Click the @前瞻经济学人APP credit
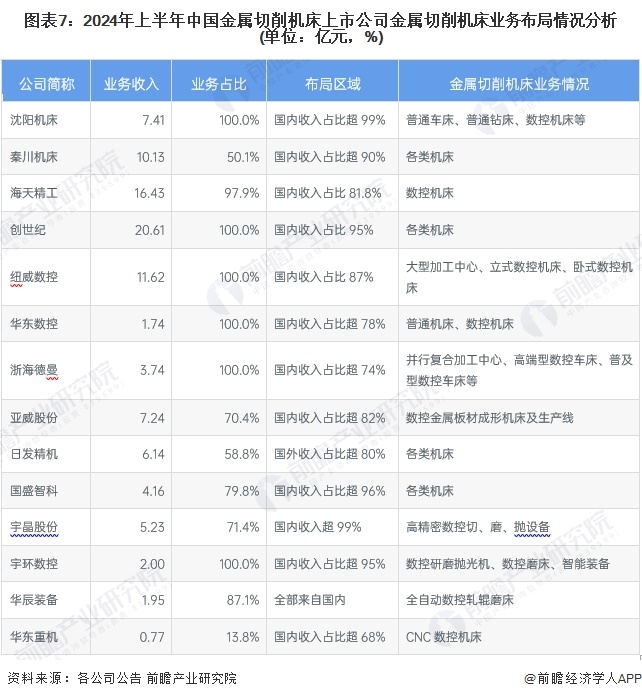642x699 pixels. tap(583, 678)
